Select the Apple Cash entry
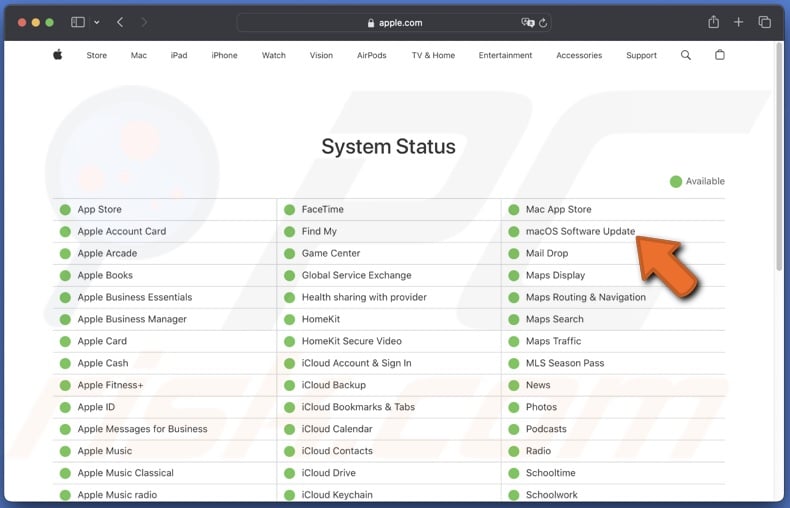 103,363
